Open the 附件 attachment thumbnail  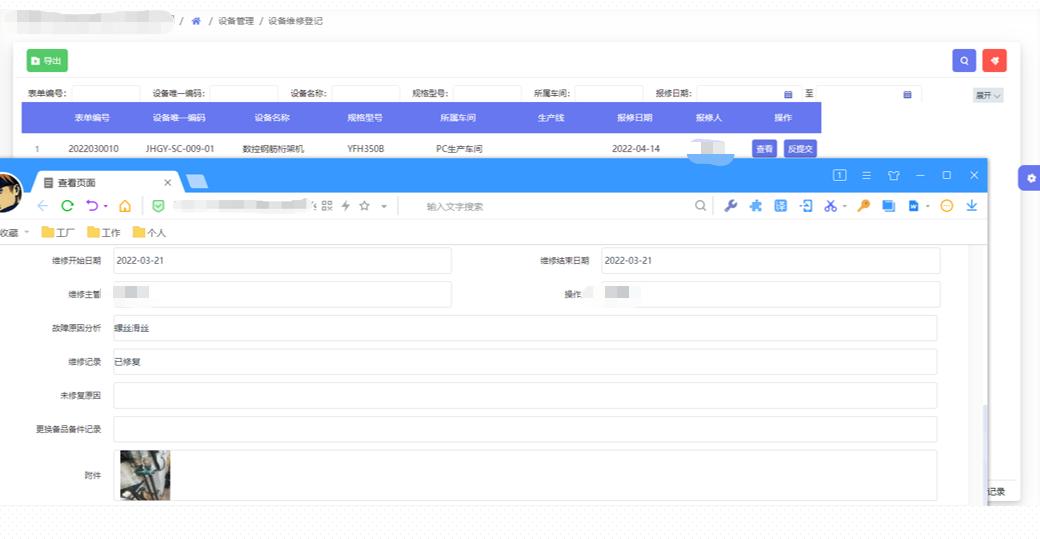coord(145,475)
